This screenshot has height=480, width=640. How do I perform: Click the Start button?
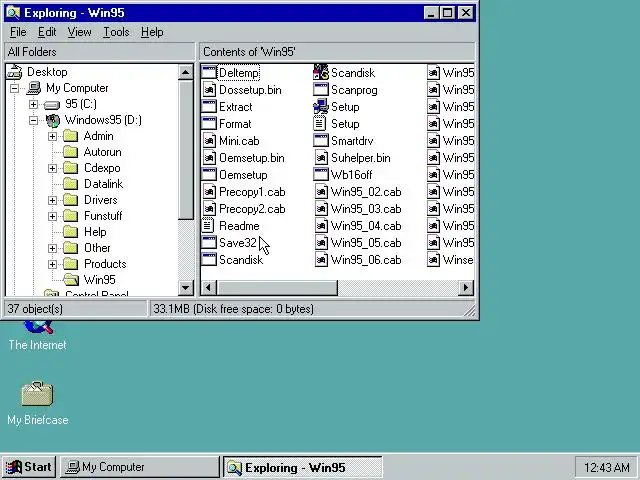coord(29,467)
